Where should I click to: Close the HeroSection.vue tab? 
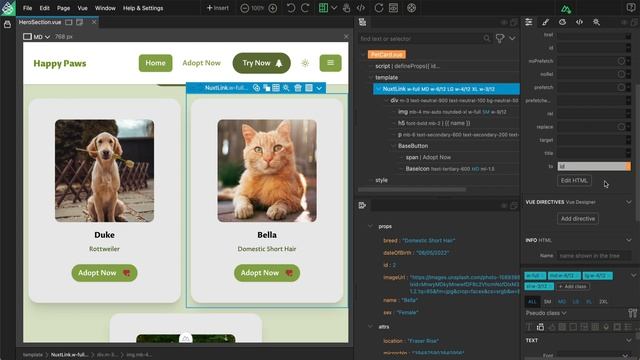[94, 22]
